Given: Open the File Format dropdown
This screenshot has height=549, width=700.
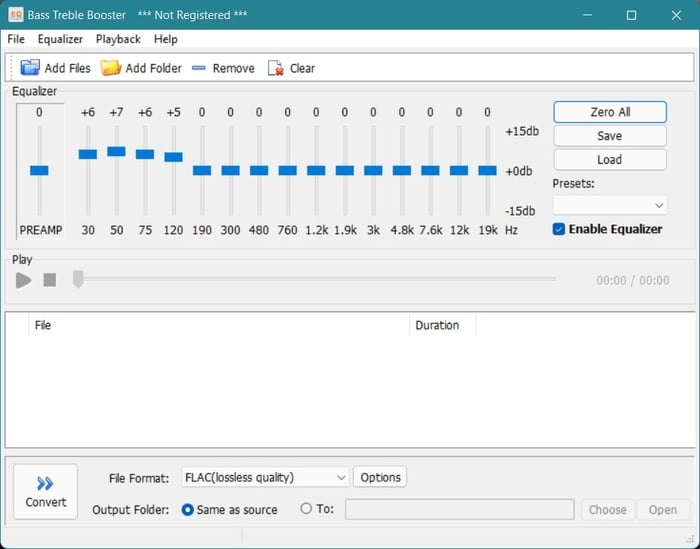Looking at the screenshot, I should click(265, 477).
